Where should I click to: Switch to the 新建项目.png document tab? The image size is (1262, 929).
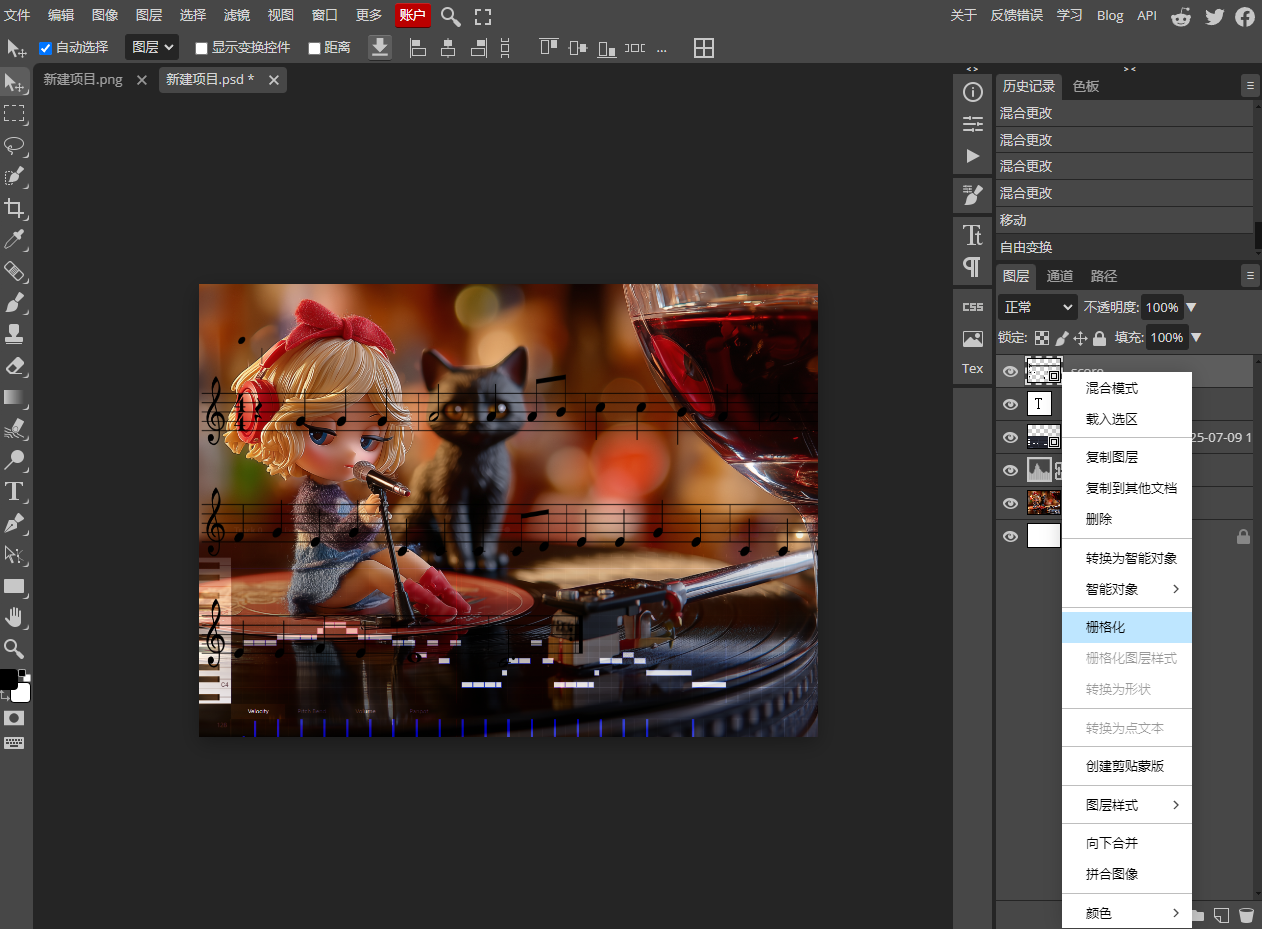click(83, 80)
